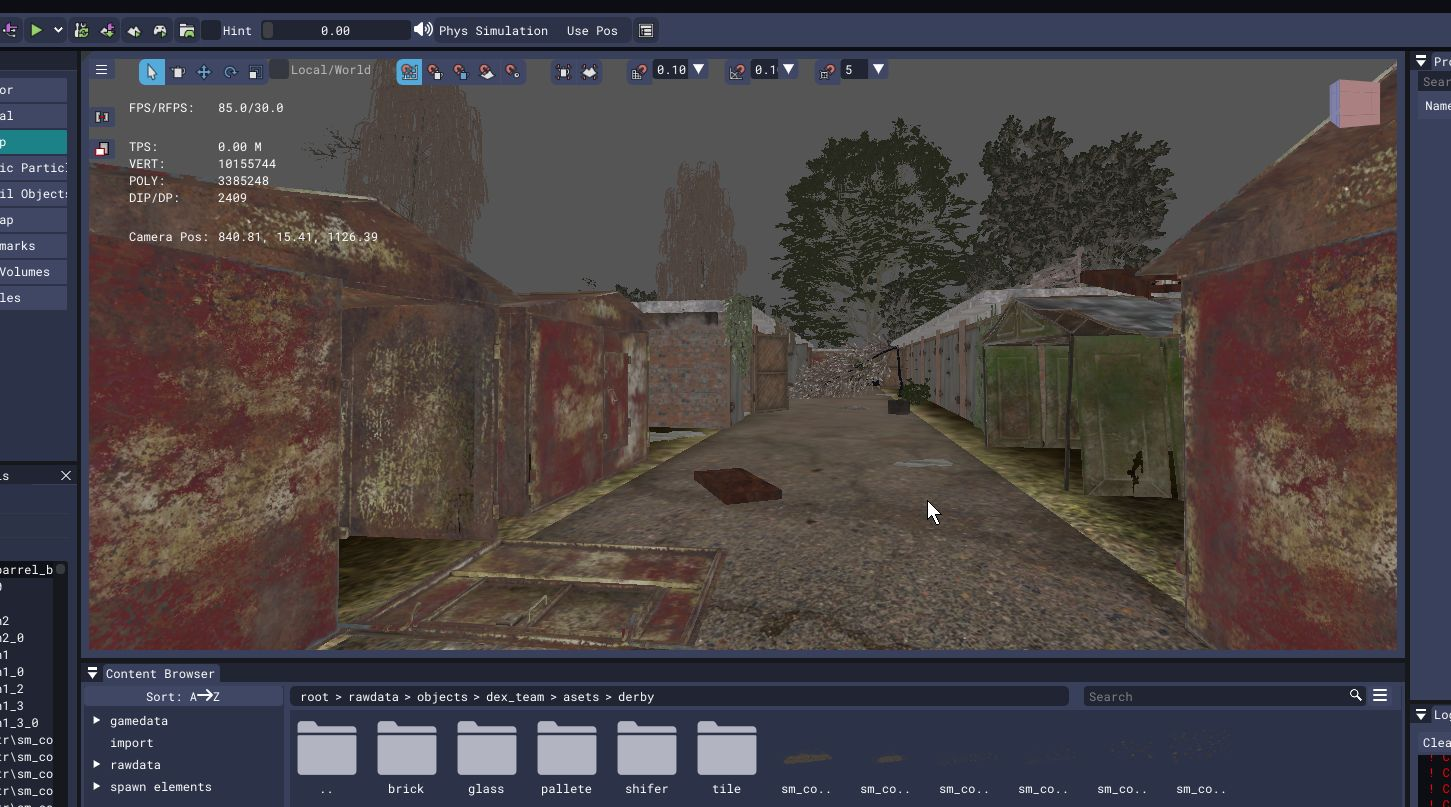Click the move snap magnet icon
Screen dimensions: 1451x807
(x=639, y=71)
